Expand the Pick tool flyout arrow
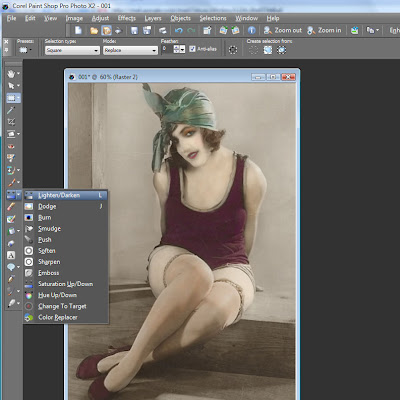 pos(18,86)
